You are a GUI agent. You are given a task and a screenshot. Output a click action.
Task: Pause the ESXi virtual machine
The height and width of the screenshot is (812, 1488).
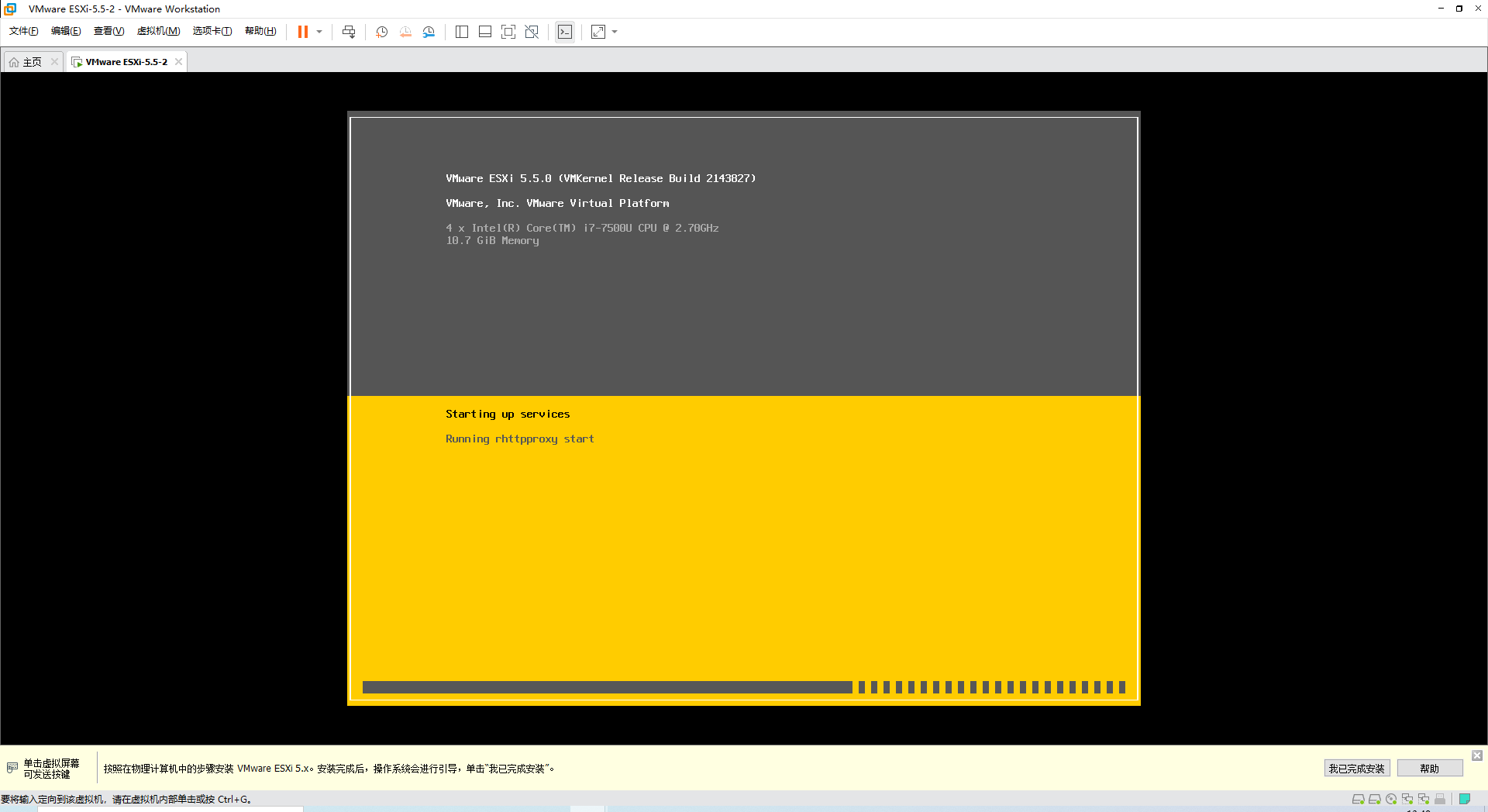coord(302,32)
